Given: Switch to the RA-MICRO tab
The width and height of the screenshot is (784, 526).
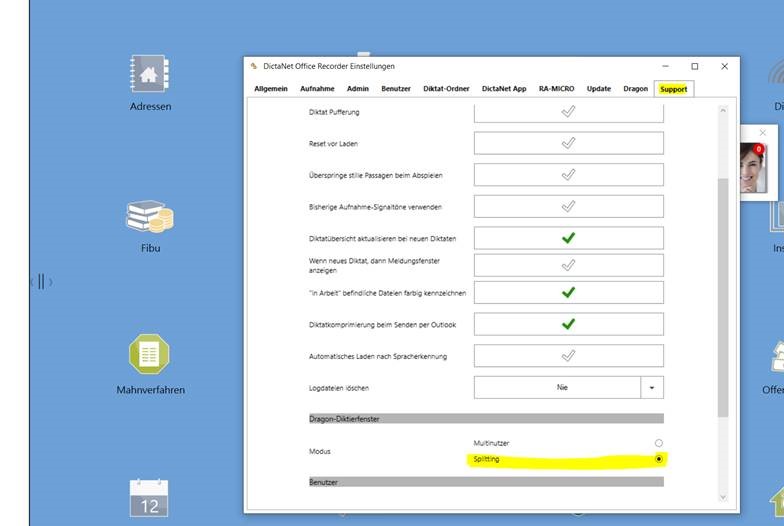Looking at the screenshot, I should point(556,88).
